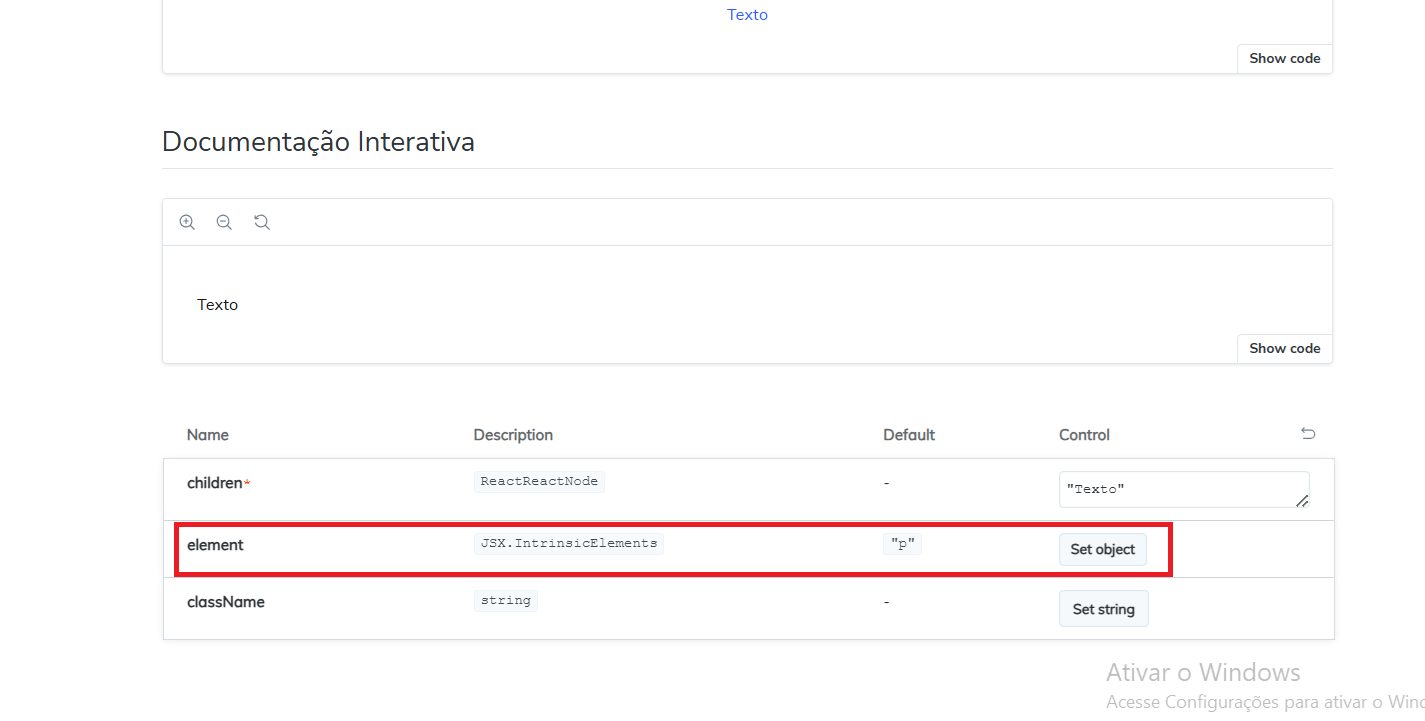The width and height of the screenshot is (1425, 721).
Task: Select the string type label
Action: [x=506, y=600]
